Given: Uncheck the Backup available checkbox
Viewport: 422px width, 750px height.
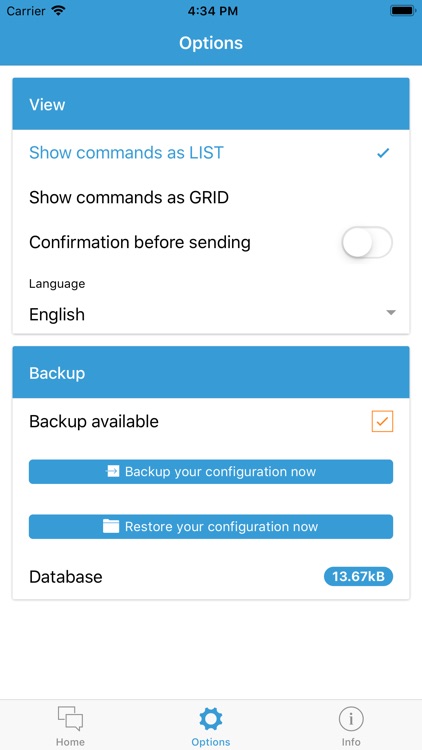Looking at the screenshot, I should tap(382, 421).
